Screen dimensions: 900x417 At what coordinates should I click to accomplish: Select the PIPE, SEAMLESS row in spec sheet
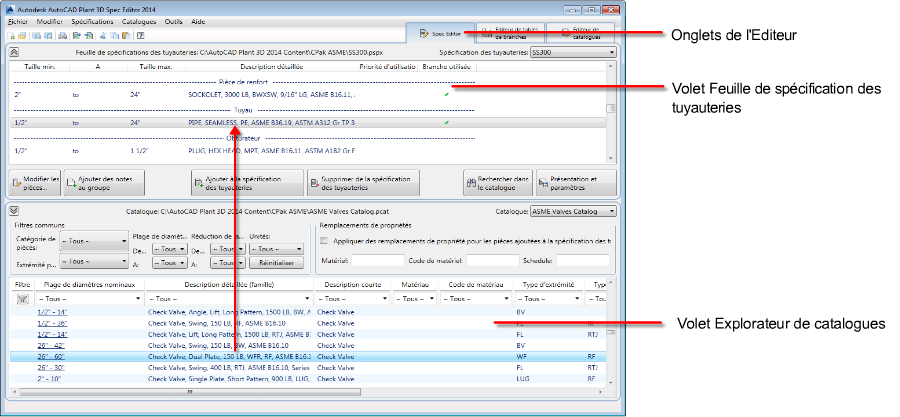tap(308, 122)
